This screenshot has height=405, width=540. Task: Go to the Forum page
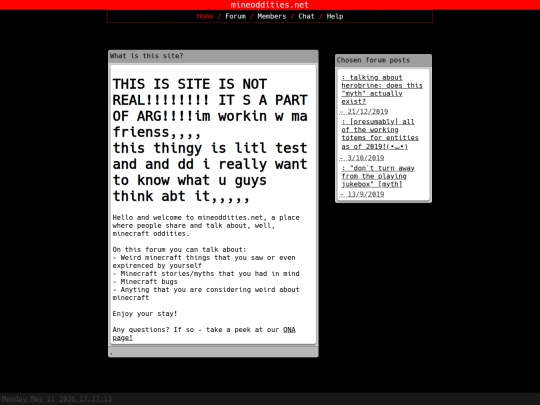tap(236, 16)
